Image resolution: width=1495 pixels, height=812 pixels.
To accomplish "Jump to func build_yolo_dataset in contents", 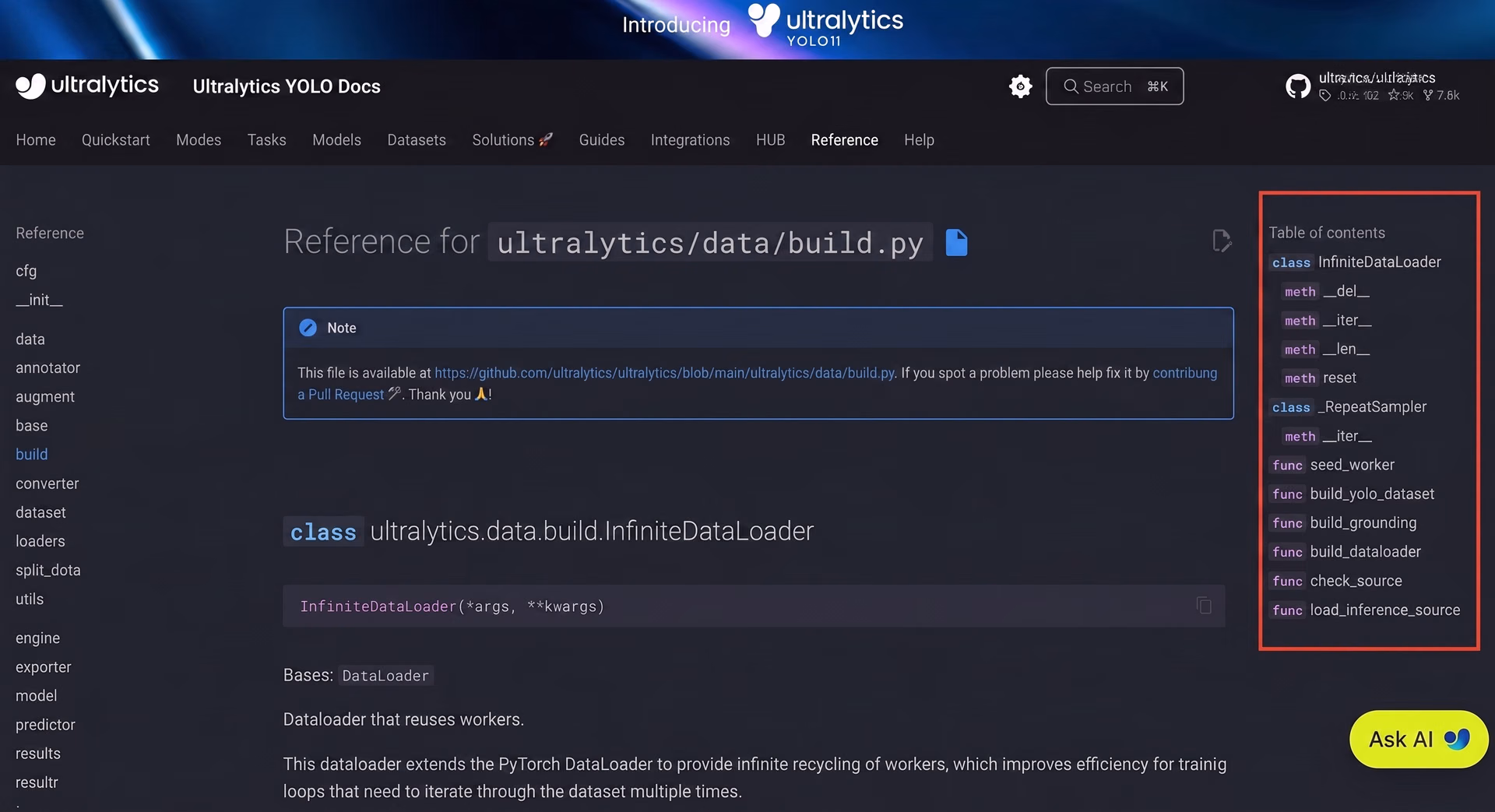I will click(1353, 494).
